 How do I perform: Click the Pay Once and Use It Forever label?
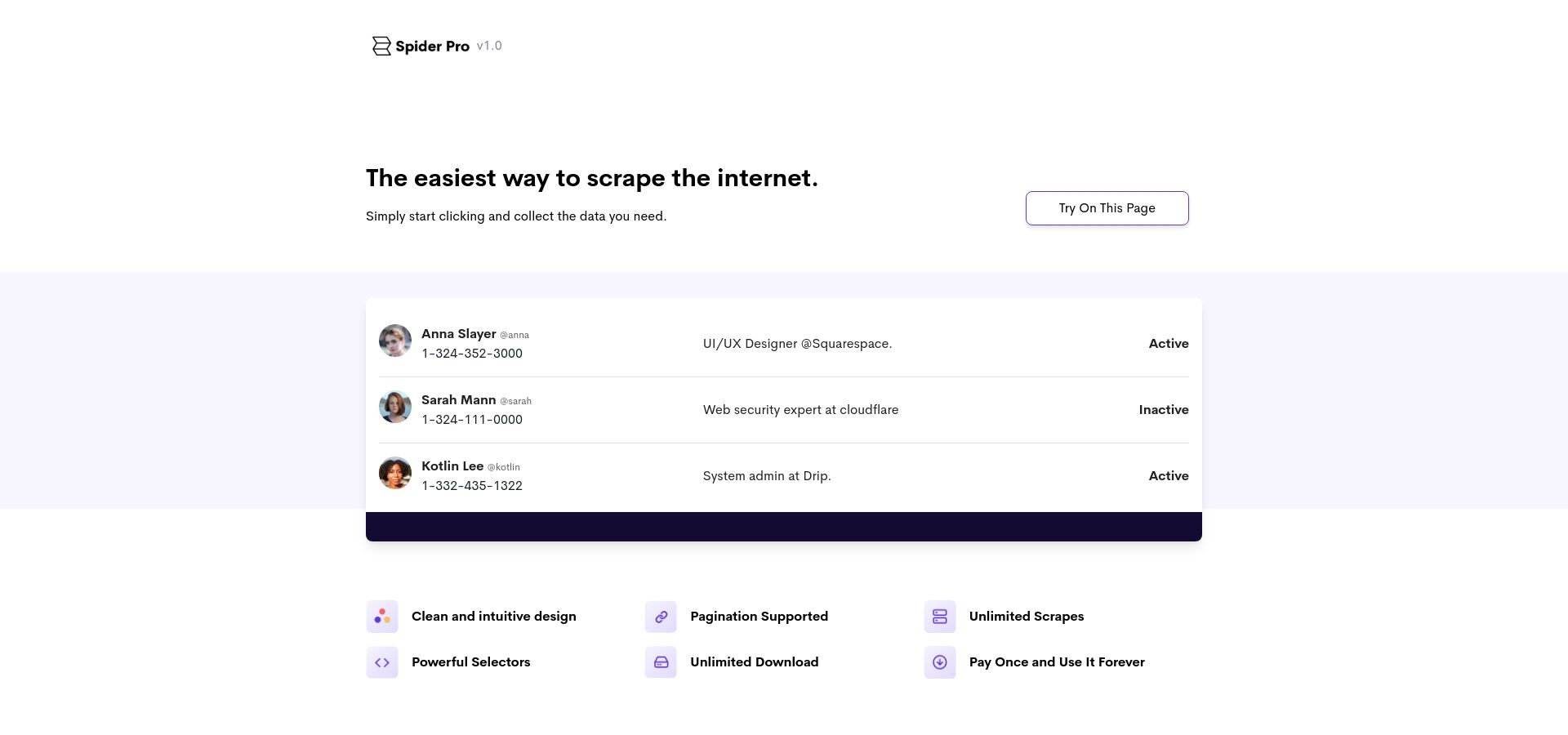coord(1057,662)
